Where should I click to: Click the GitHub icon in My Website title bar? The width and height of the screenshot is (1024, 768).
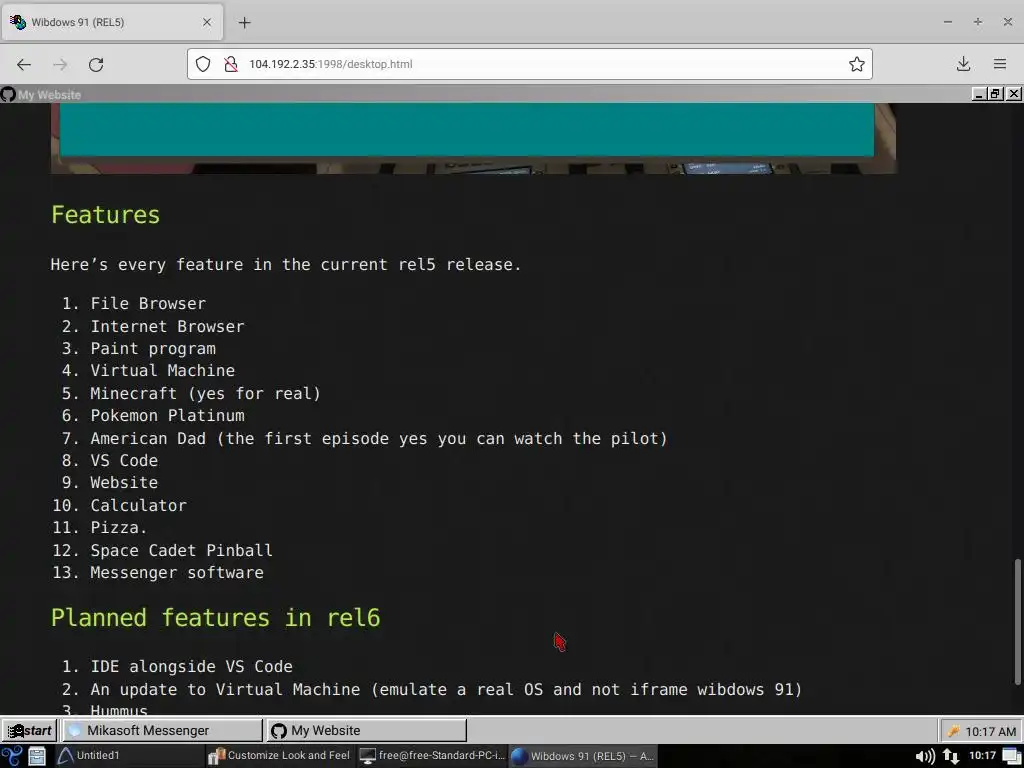pos(8,95)
